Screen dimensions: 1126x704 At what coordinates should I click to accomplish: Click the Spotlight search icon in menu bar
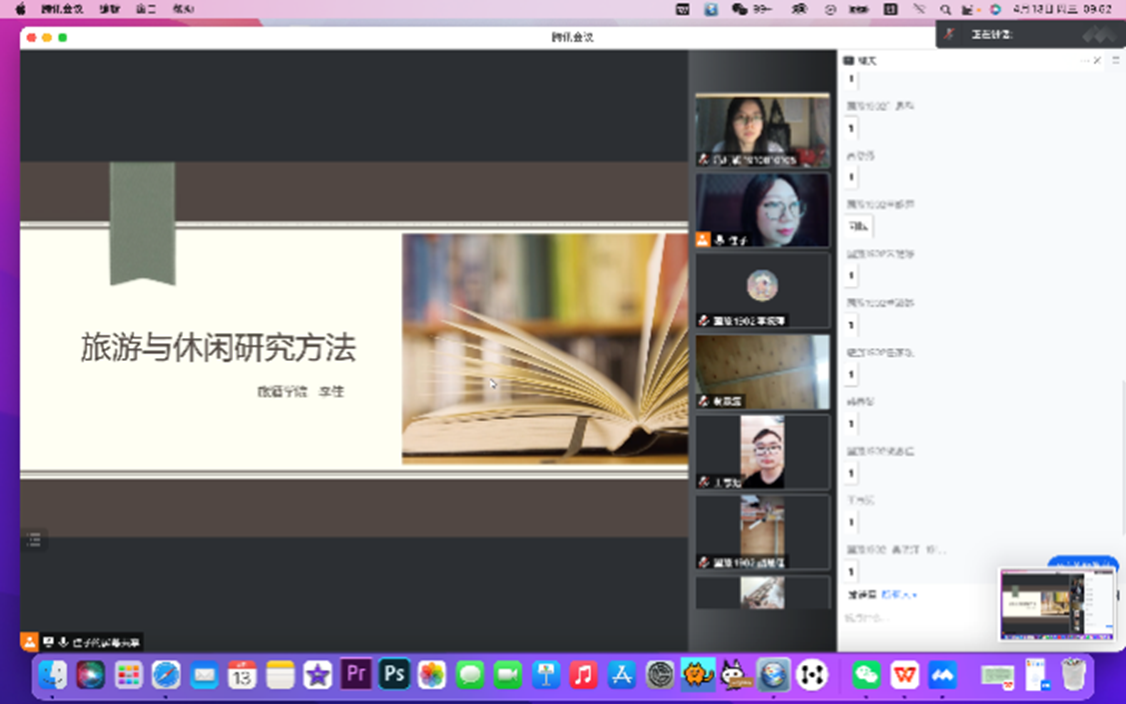(945, 9)
